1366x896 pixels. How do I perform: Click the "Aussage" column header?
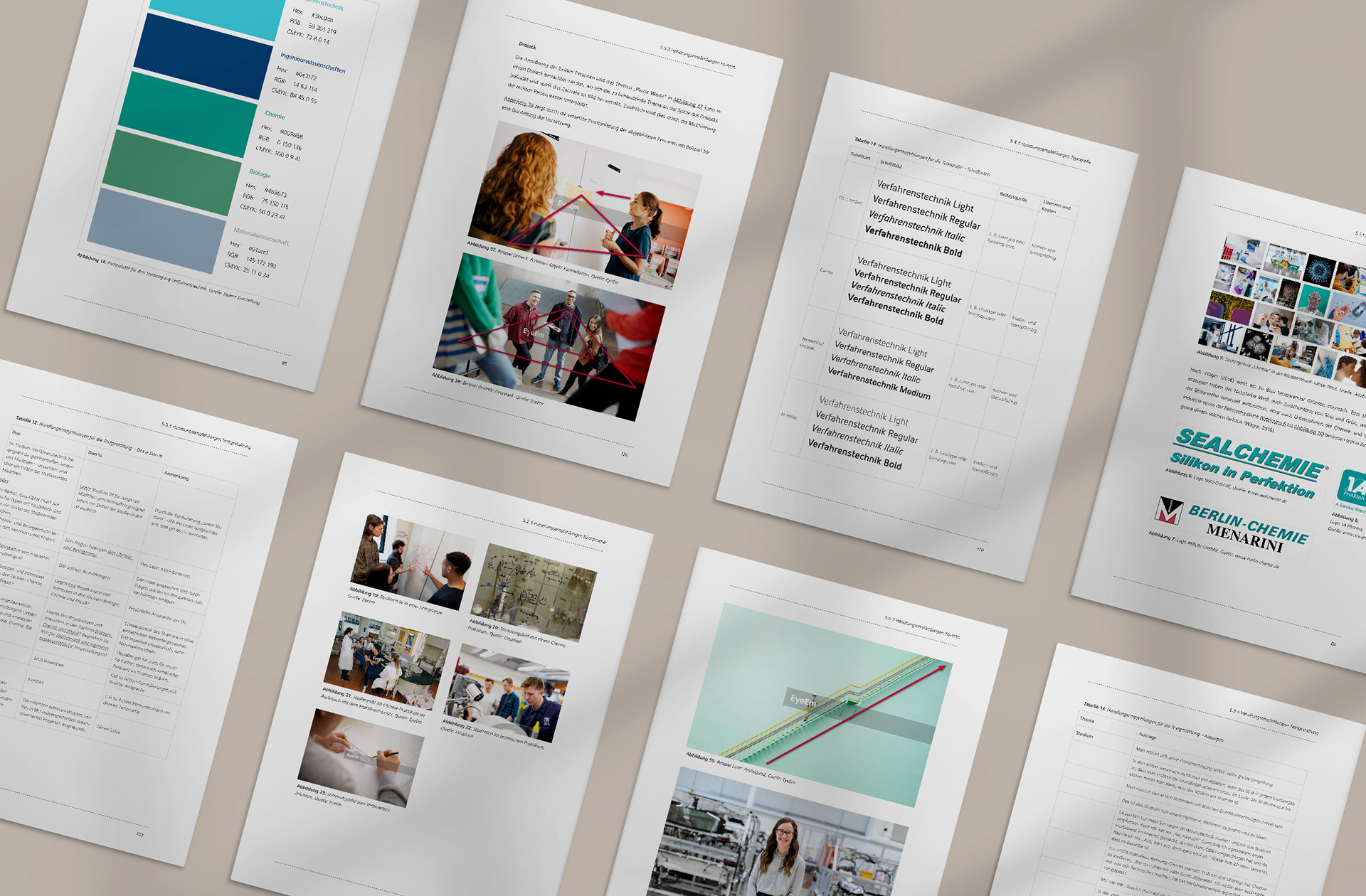pos(1148,735)
